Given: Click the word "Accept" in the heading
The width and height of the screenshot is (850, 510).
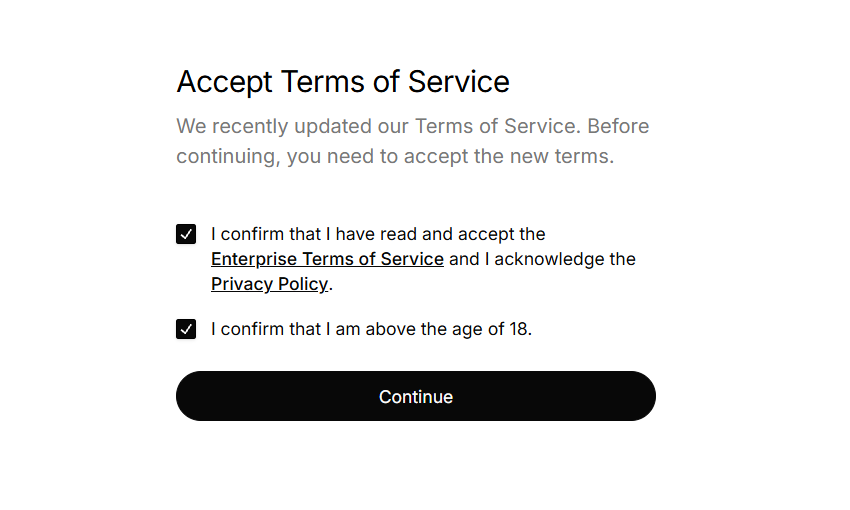Looking at the screenshot, I should pos(224,83).
